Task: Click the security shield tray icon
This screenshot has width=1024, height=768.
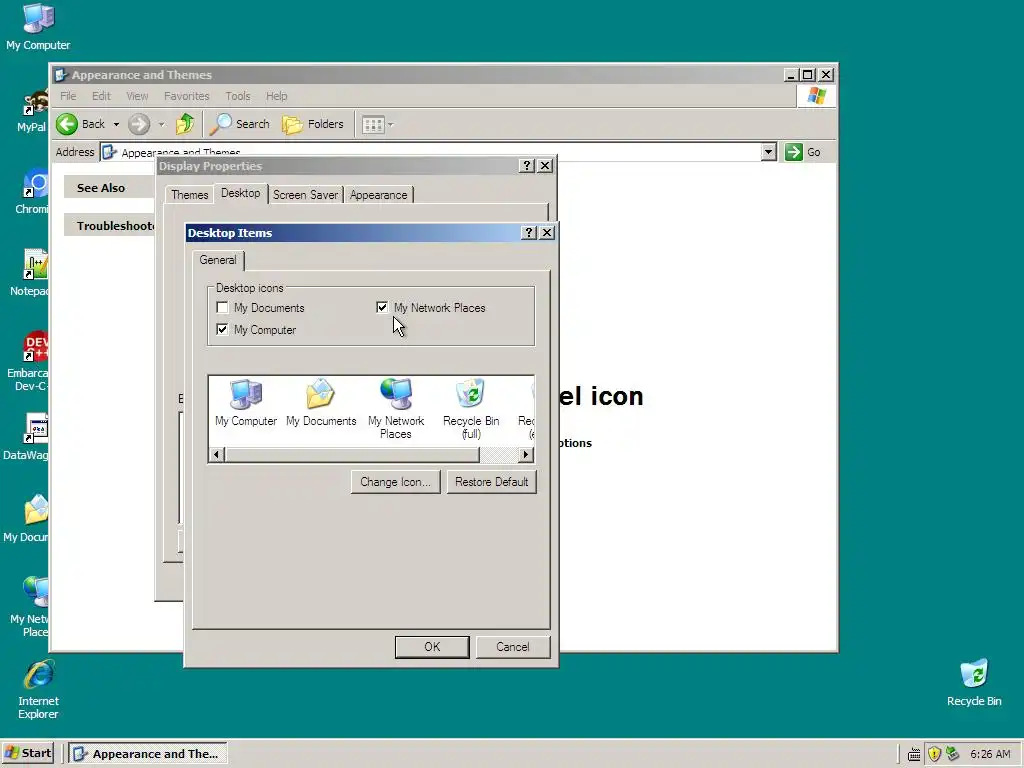Action: [x=934, y=754]
